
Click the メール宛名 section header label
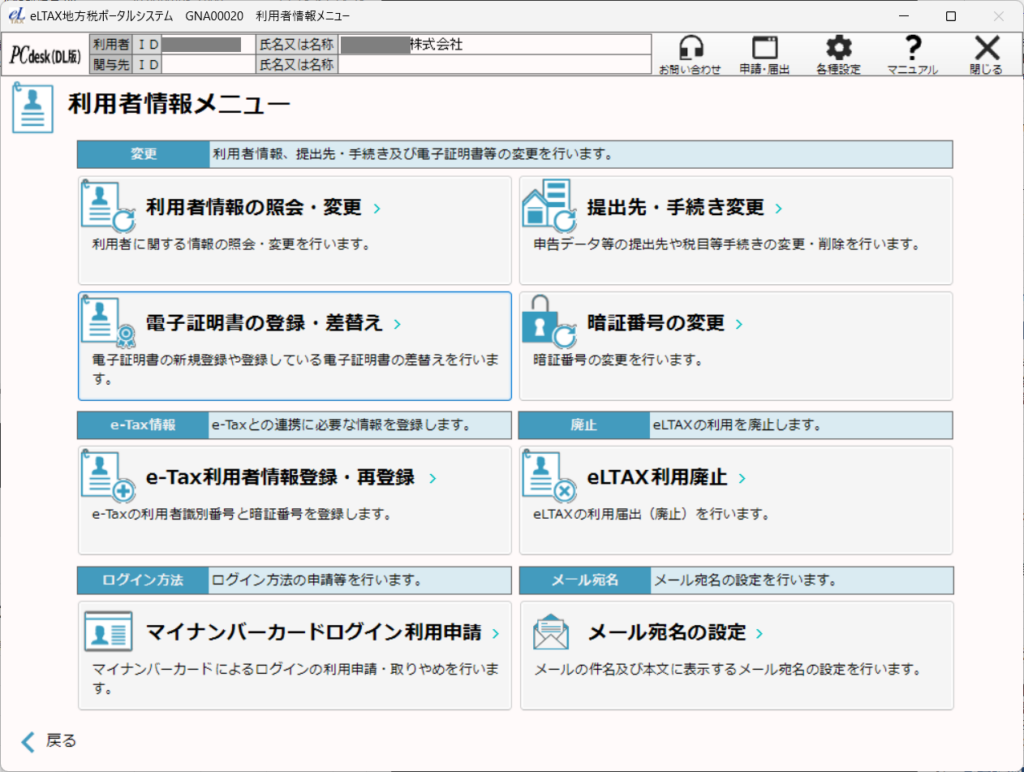(585, 580)
